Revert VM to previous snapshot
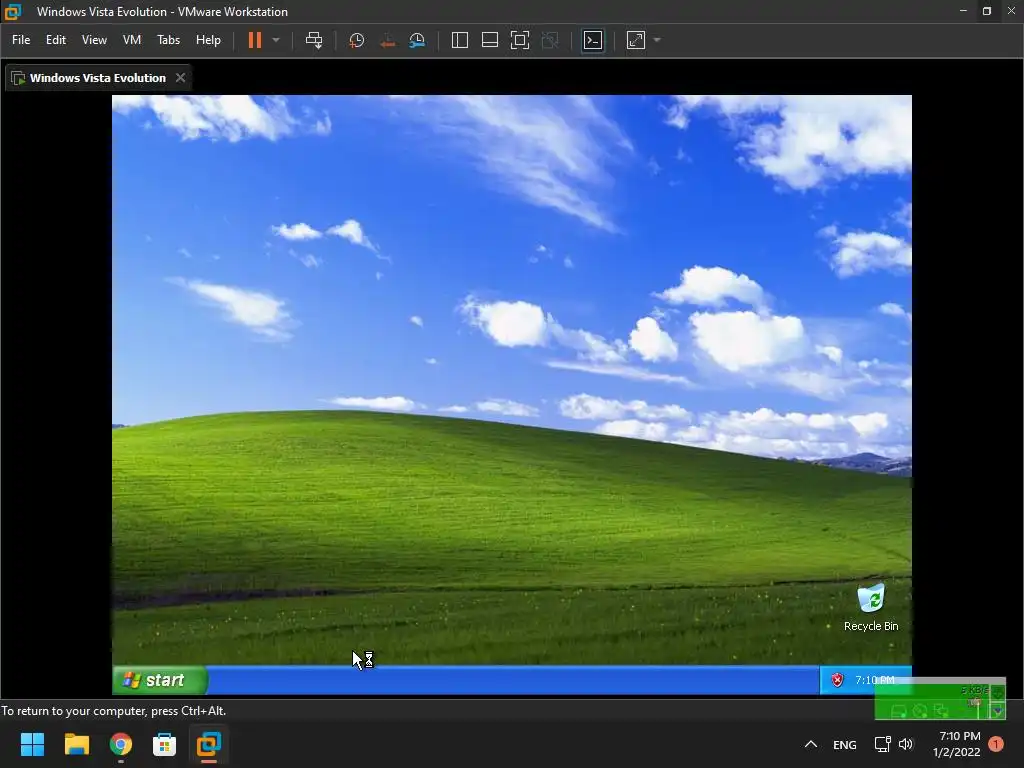This screenshot has width=1024, height=768. point(387,40)
